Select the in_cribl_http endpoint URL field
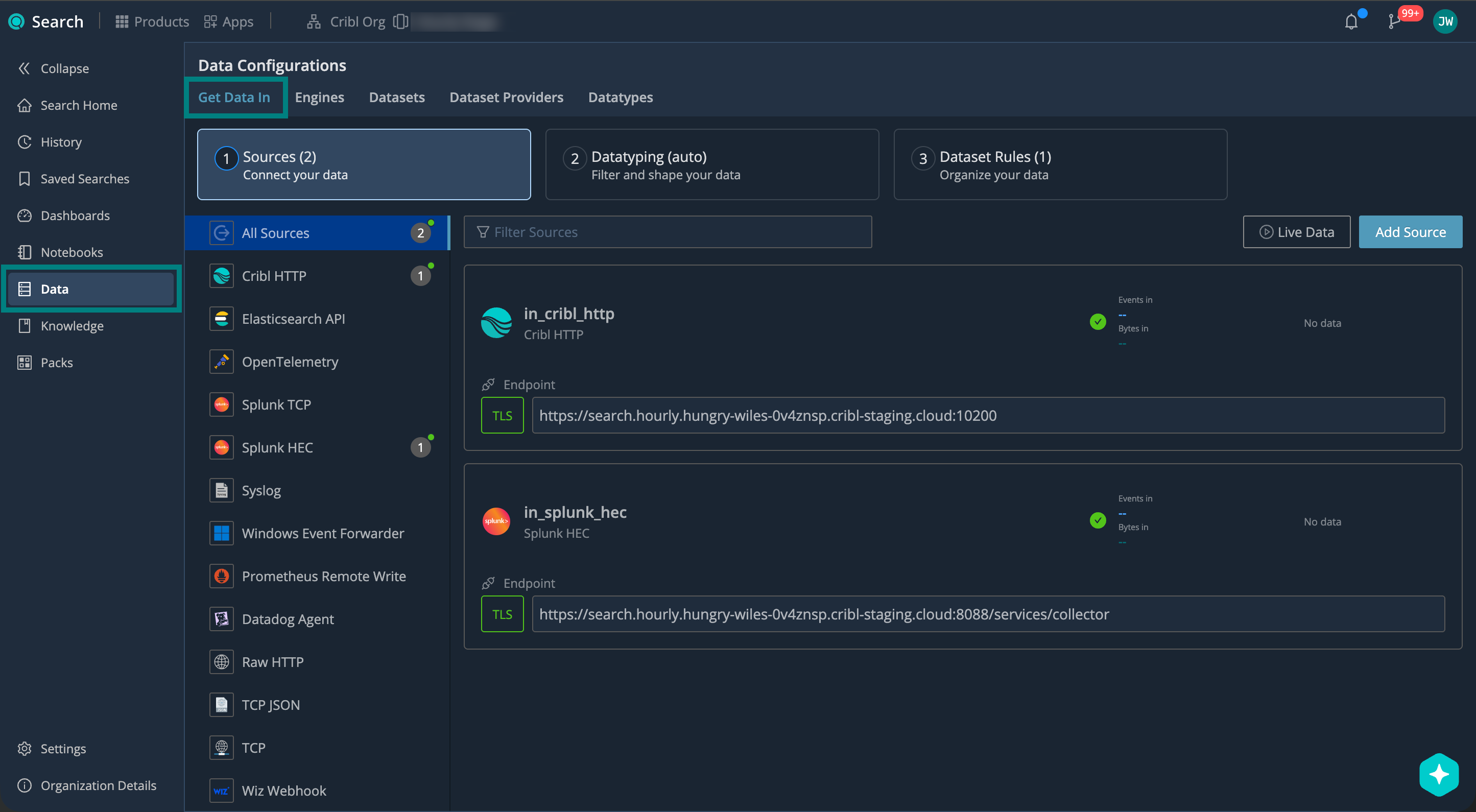 [988, 415]
